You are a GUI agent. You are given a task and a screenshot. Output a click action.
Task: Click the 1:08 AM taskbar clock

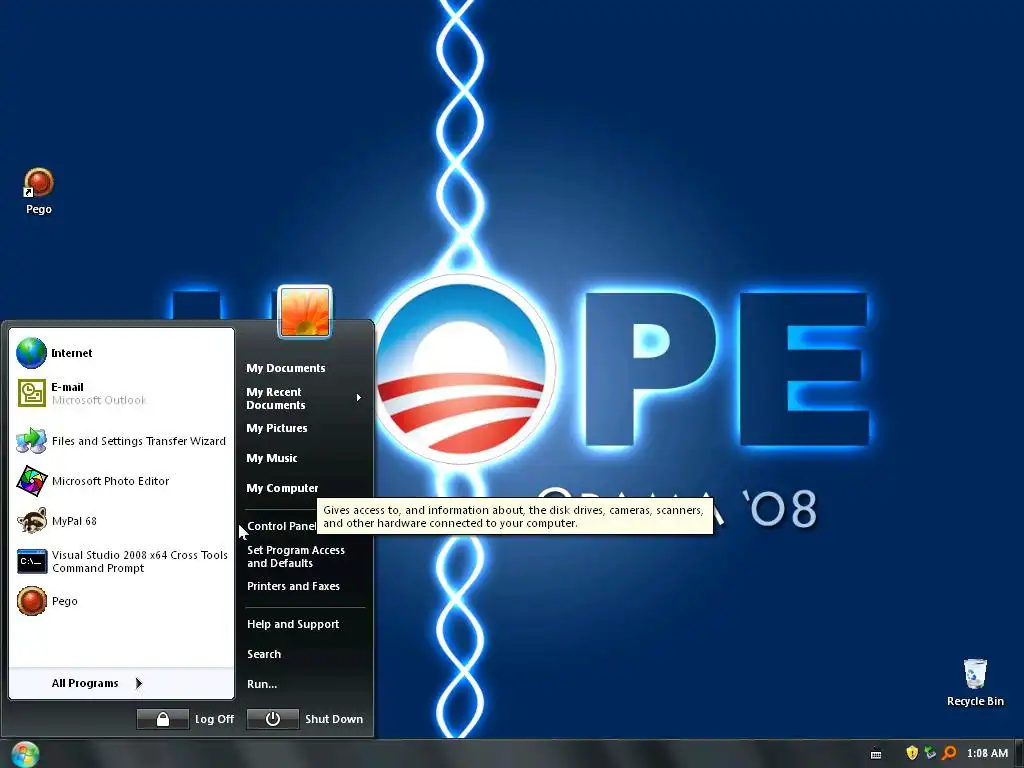(987, 754)
